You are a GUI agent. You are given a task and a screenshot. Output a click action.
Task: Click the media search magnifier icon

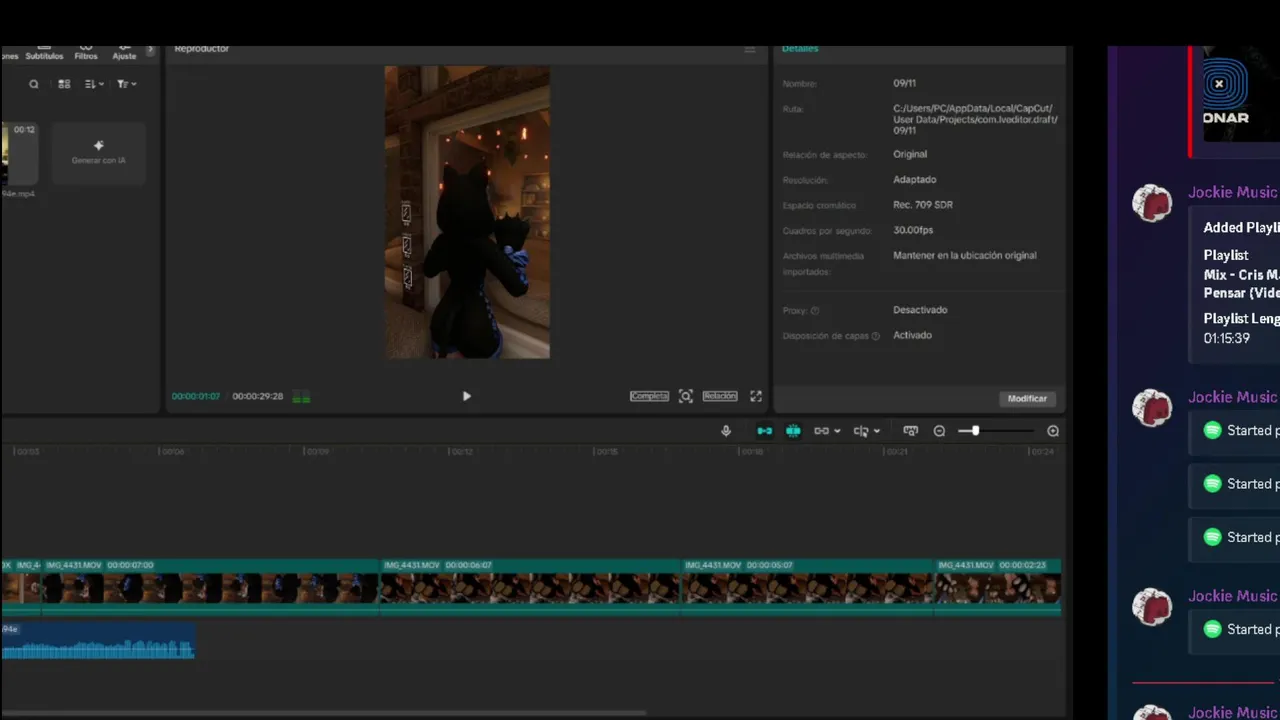34,84
